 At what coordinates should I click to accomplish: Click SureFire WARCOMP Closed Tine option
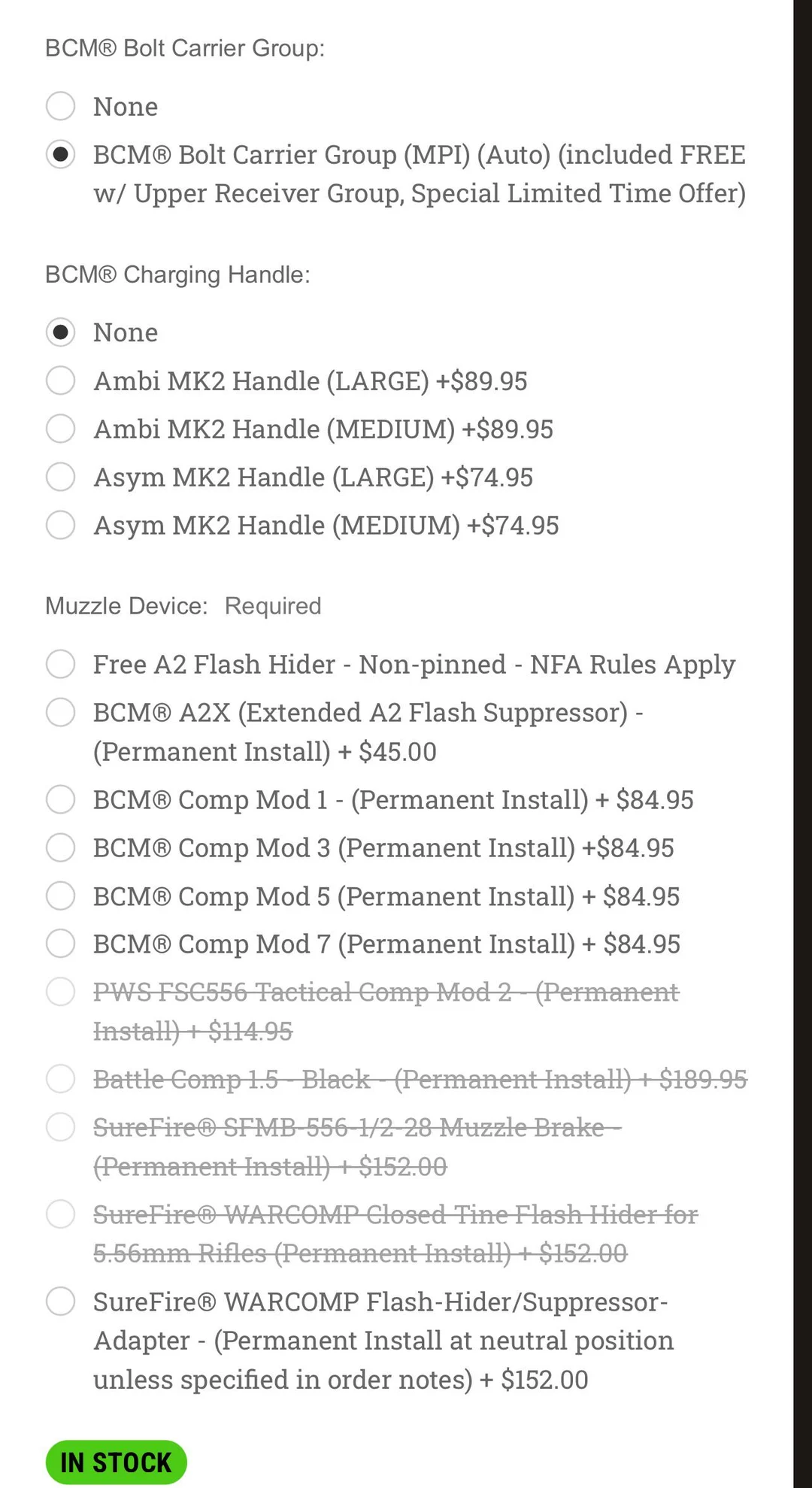[x=60, y=1214]
